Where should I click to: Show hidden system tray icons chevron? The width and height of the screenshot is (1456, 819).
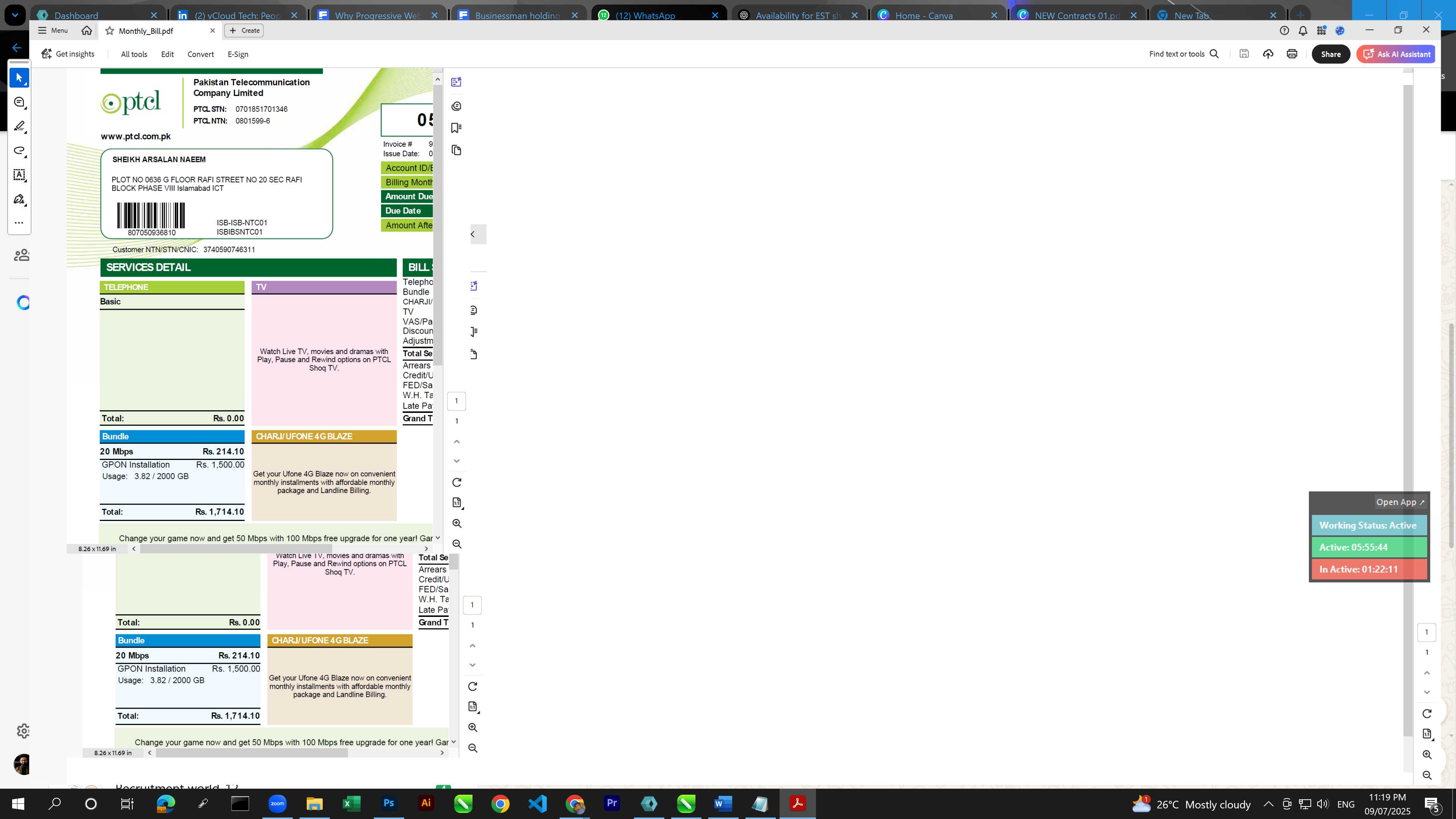(1268, 804)
